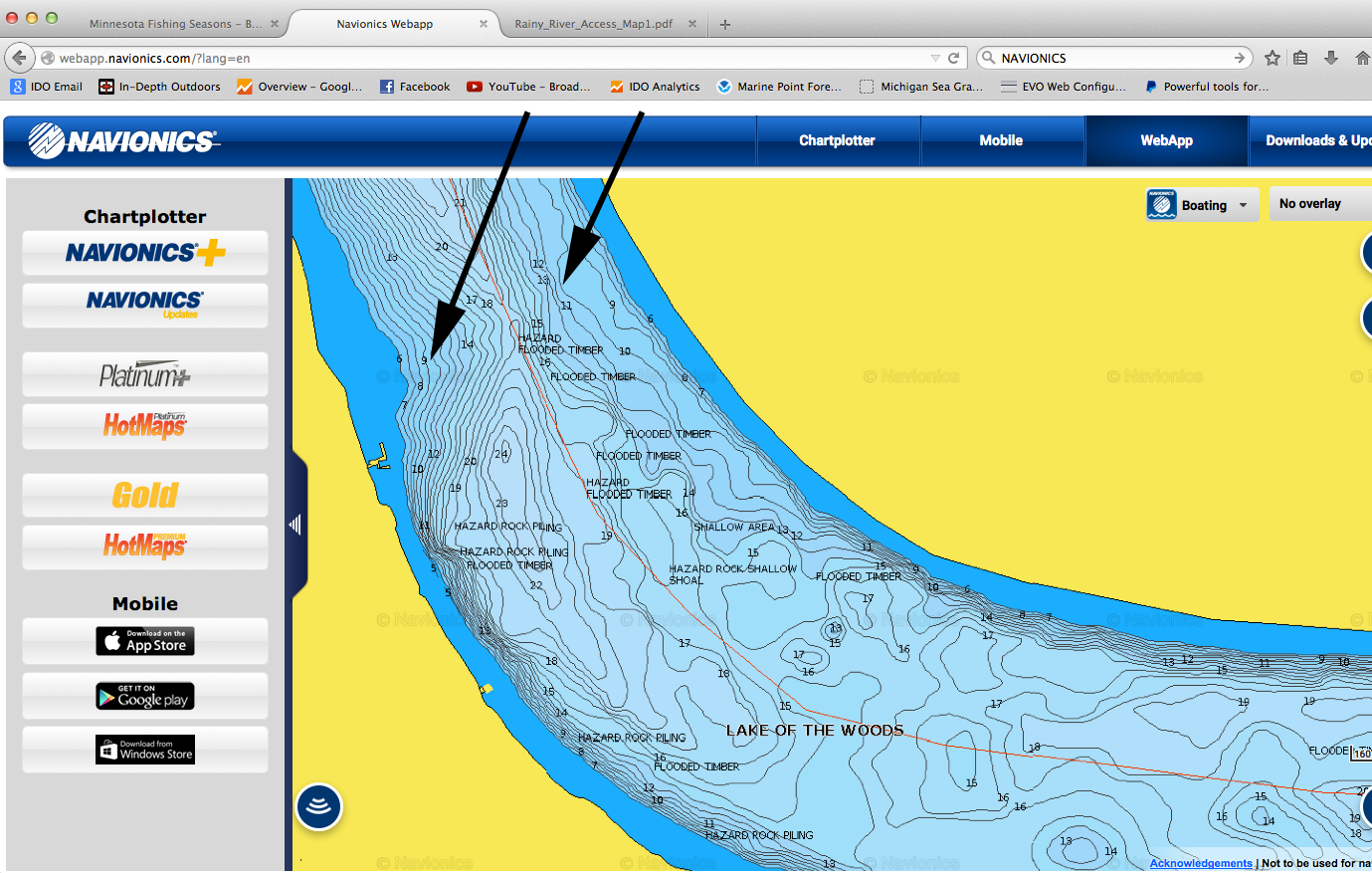Image resolution: width=1372 pixels, height=873 pixels.
Task: Open Marine Point Forecast bookmark
Action: (x=779, y=87)
